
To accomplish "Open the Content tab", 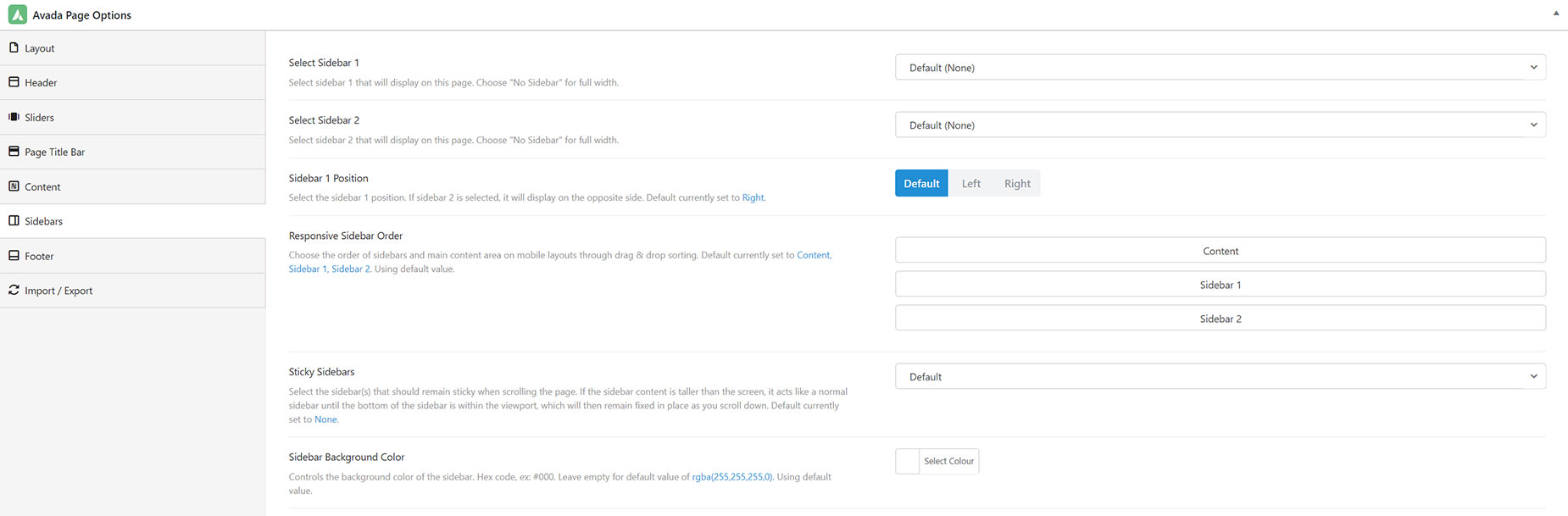I will 132,186.
